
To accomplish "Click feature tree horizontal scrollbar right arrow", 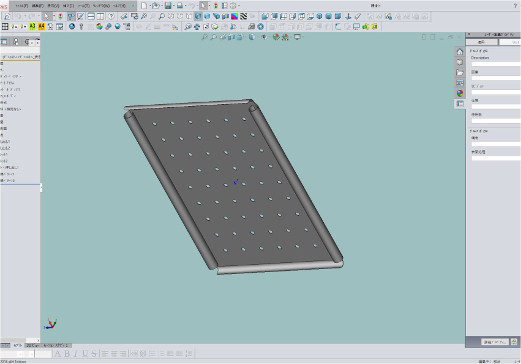I will [x=38, y=340].
